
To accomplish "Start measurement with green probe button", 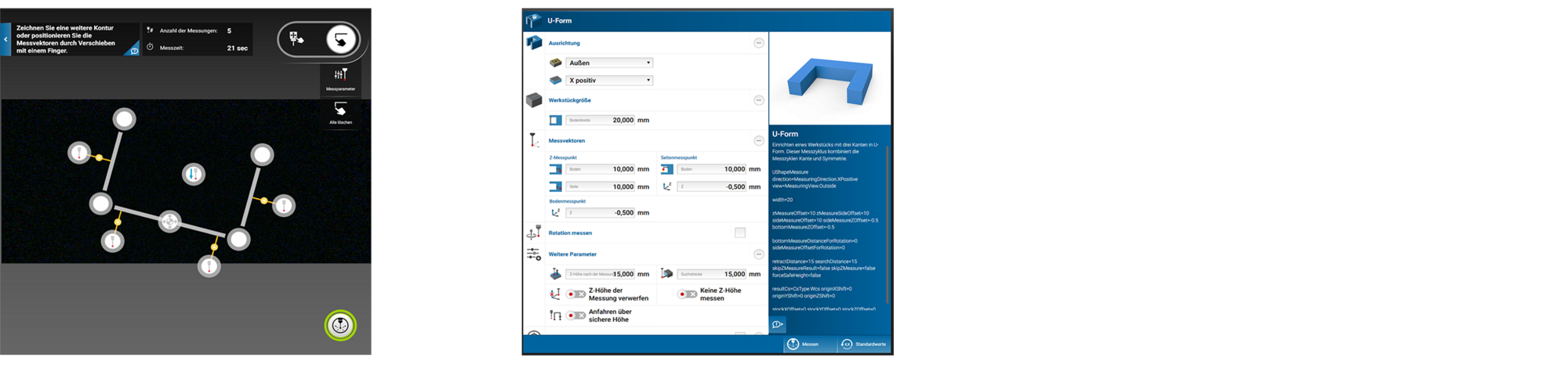I will [340, 325].
